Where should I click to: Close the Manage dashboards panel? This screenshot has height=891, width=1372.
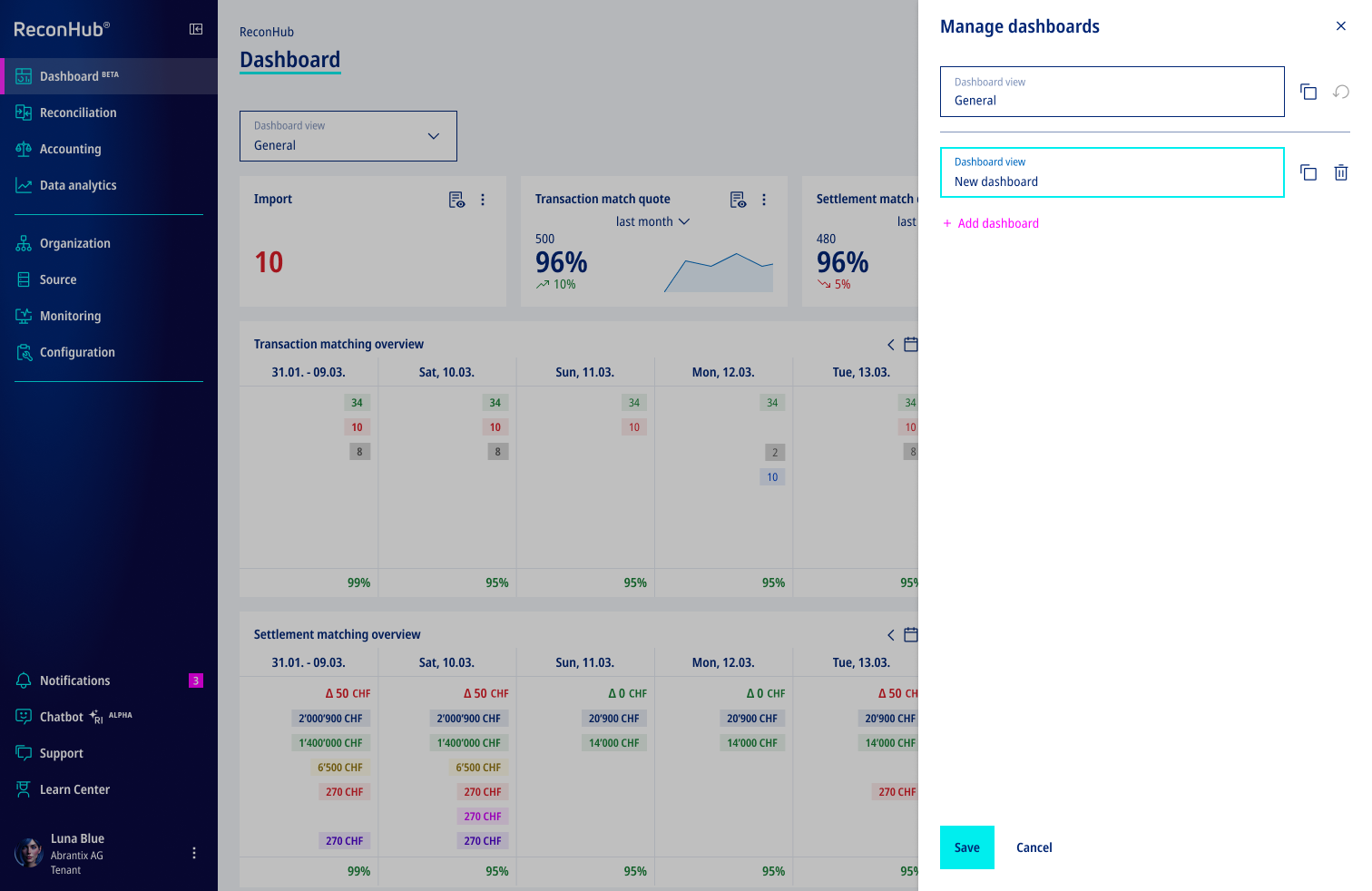tap(1340, 26)
